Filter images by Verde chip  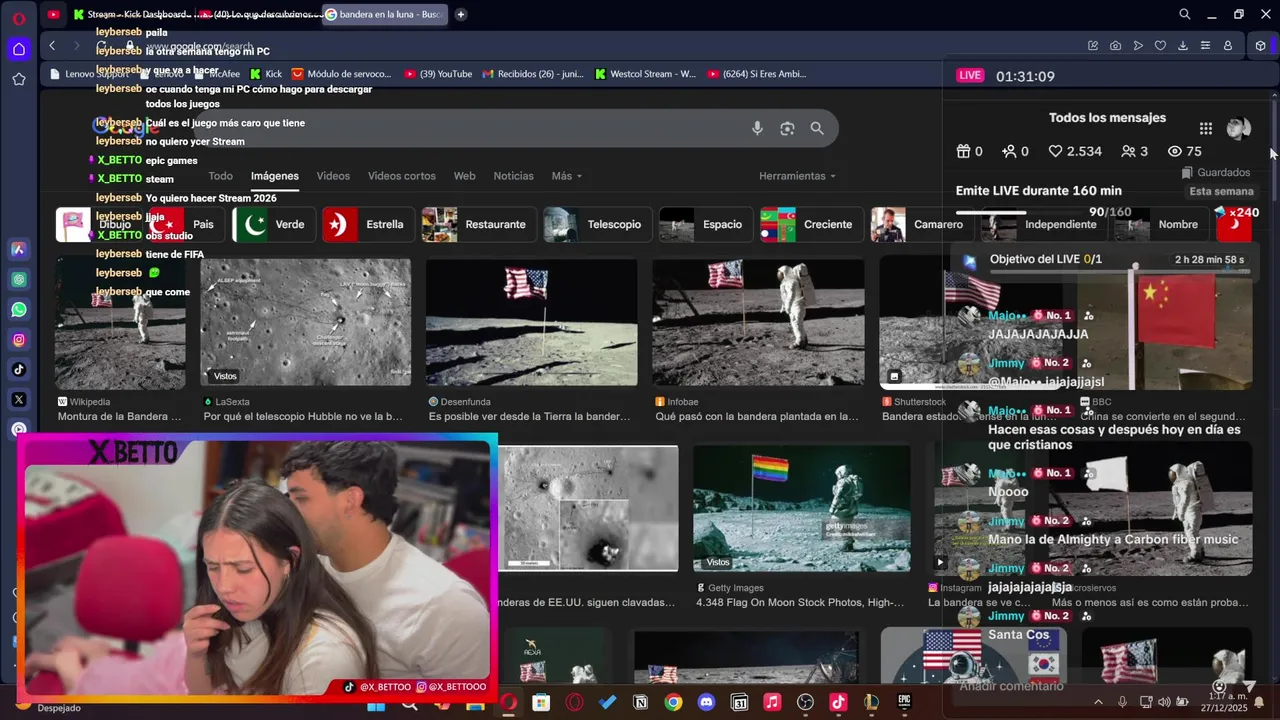(274, 224)
